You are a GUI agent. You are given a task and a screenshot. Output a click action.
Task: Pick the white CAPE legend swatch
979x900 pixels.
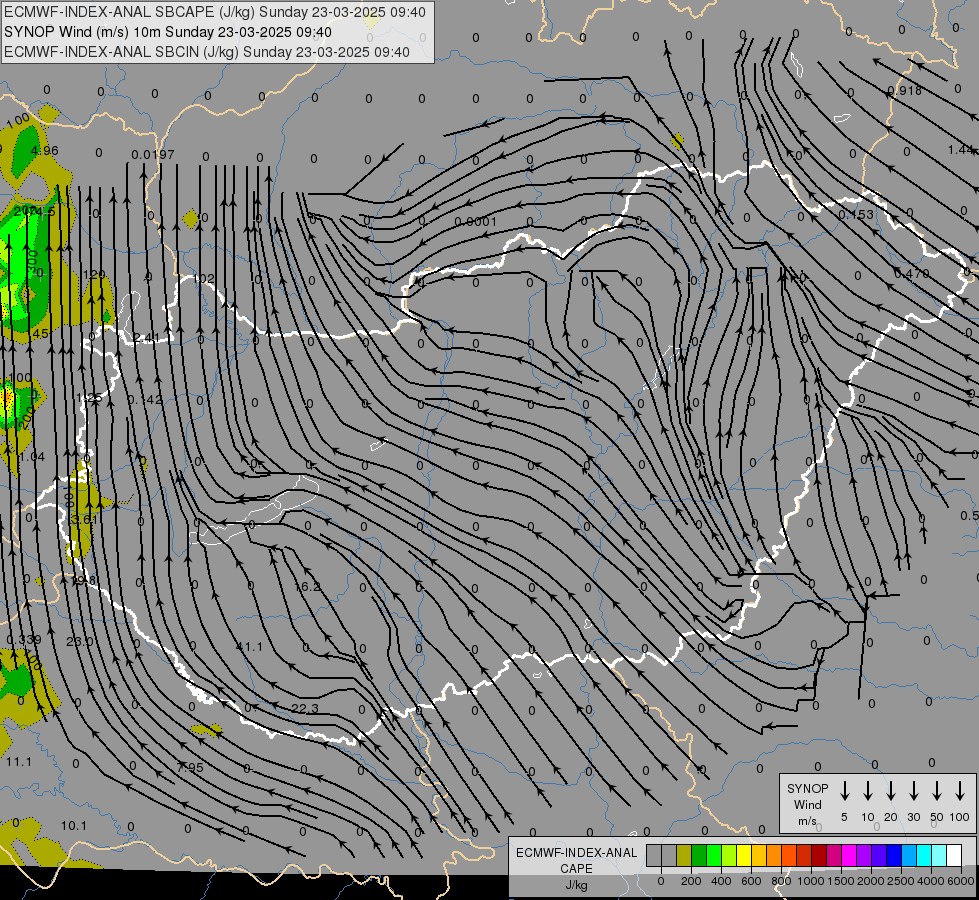[x=953, y=855]
